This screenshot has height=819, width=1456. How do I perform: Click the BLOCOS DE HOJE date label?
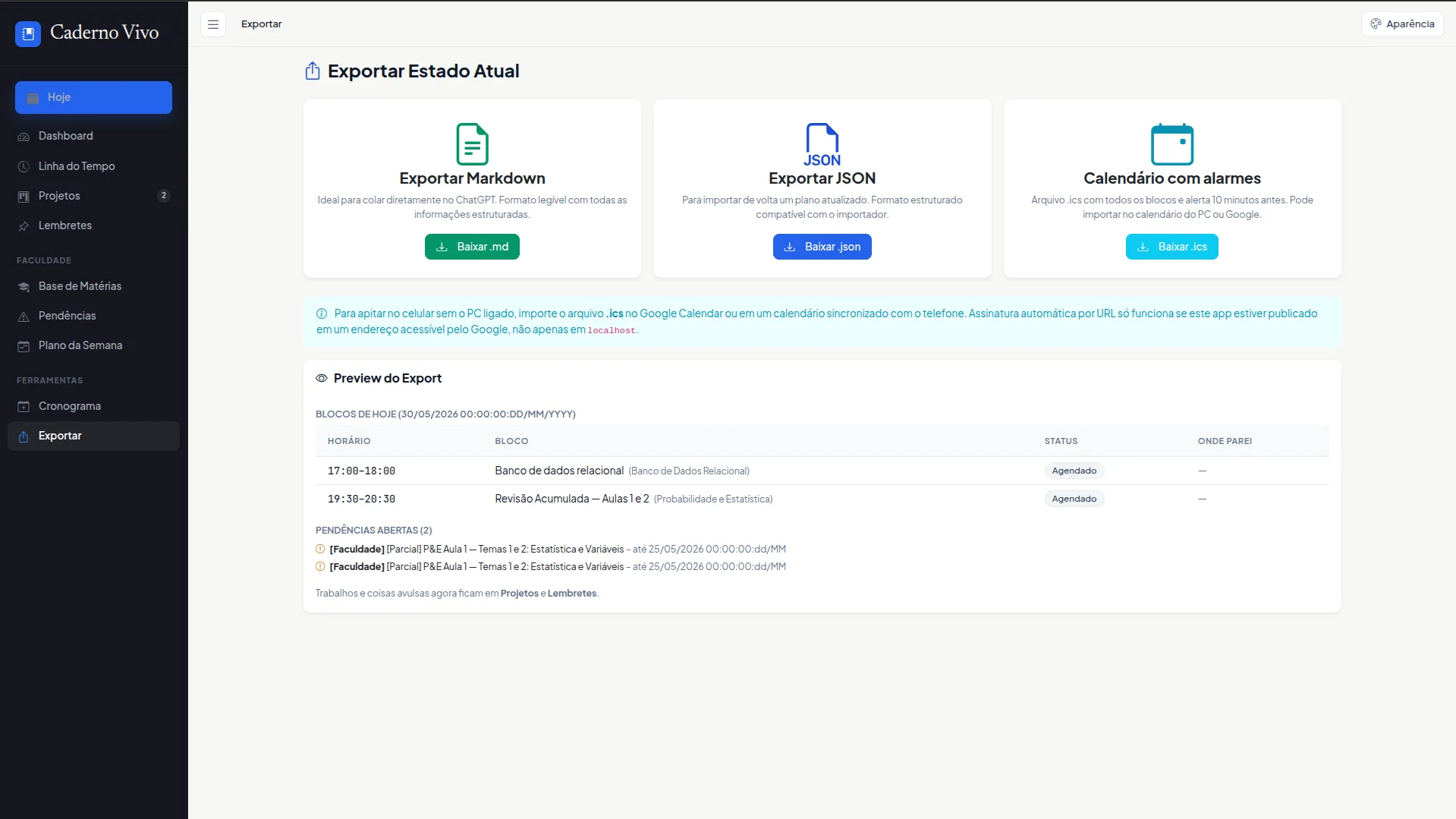pyautogui.click(x=445, y=414)
